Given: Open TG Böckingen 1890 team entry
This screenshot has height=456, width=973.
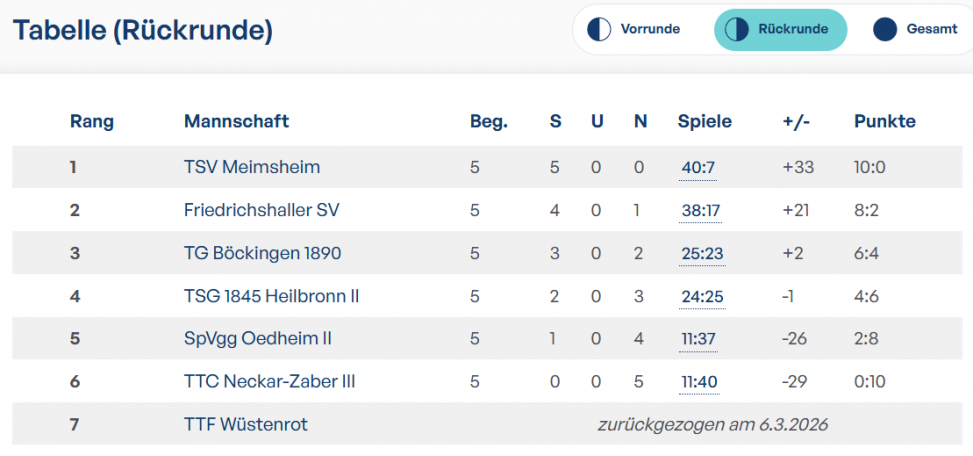Looking at the screenshot, I should pos(262,253).
